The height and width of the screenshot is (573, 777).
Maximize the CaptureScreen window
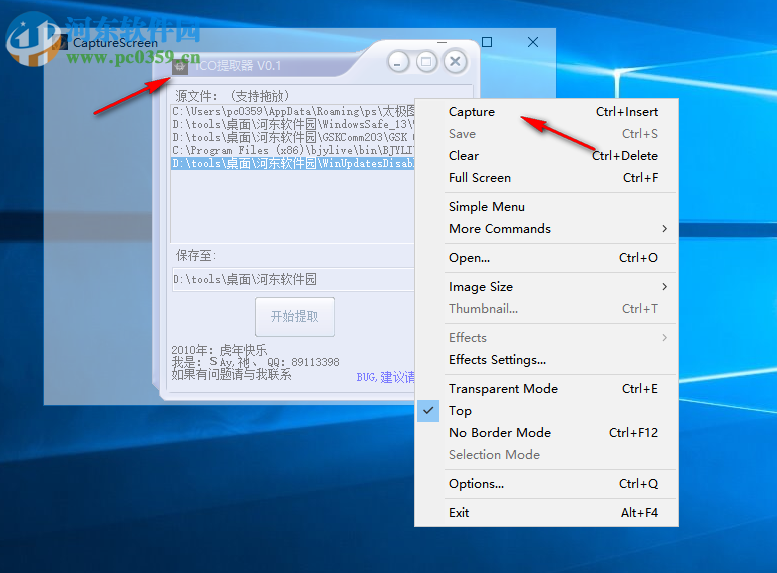487,42
